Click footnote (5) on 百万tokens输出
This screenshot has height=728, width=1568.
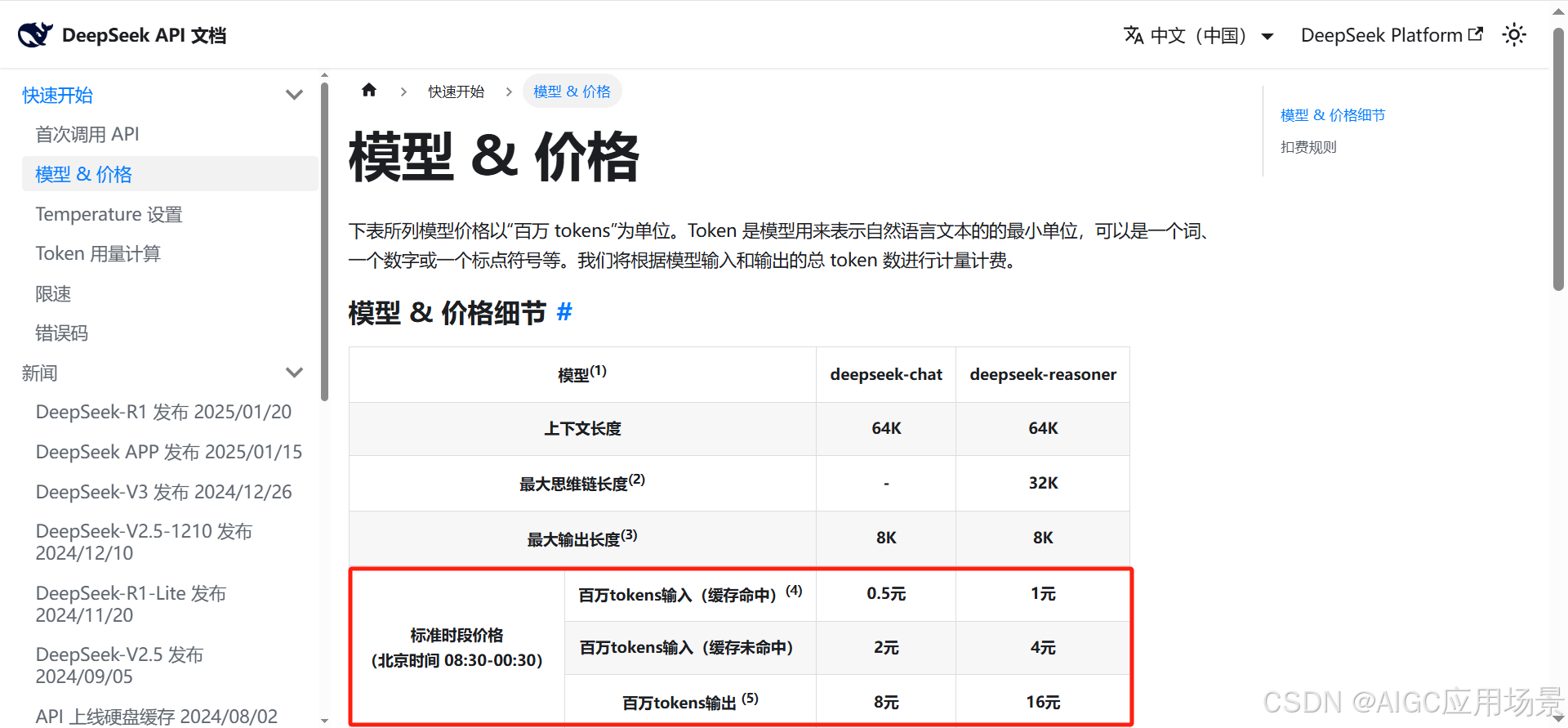750,698
